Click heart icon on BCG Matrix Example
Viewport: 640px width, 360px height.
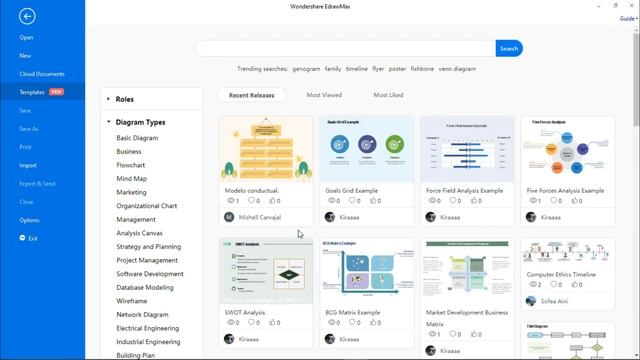(352, 322)
